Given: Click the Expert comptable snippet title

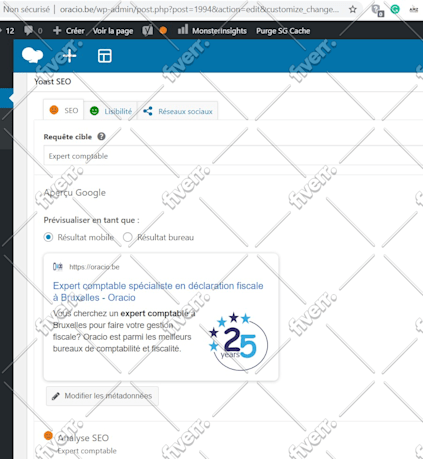Looking at the screenshot, I should (158, 292).
